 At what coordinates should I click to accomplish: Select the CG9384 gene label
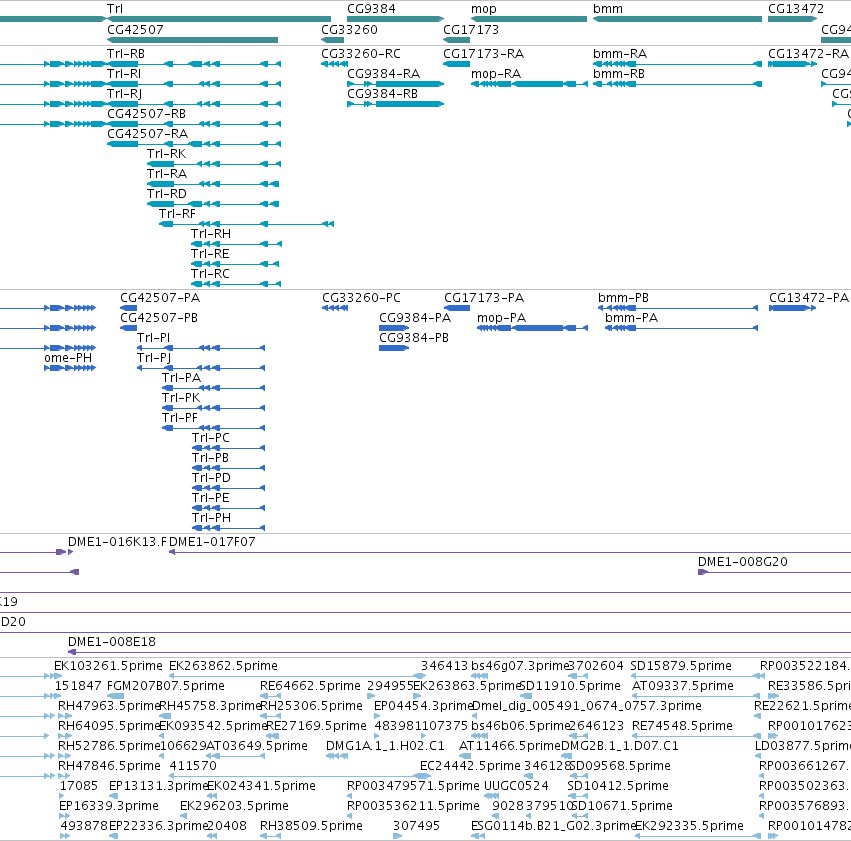[x=371, y=9]
